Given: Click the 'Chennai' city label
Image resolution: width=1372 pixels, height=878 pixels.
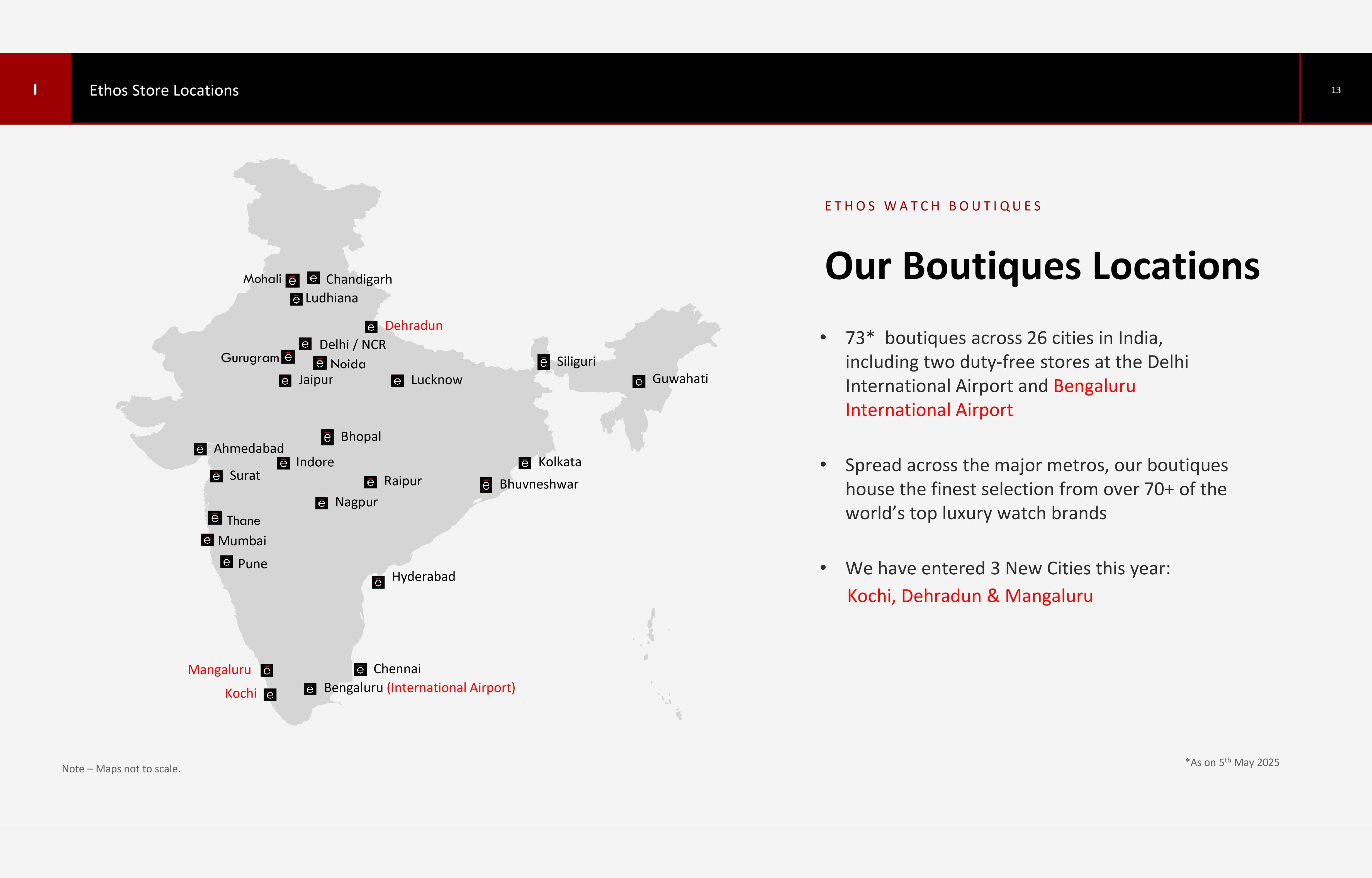Looking at the screenshot, I should pyautogui.click(x=397, y=669).
